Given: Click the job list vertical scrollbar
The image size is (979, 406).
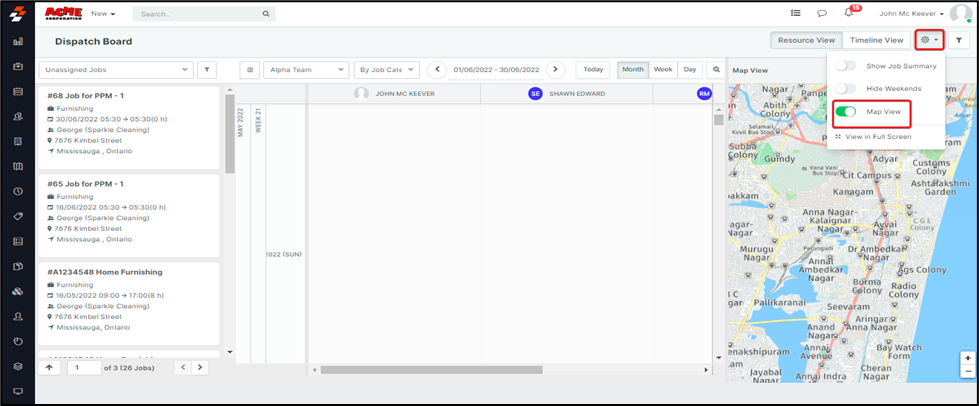Looking at the screenshot, I should 230,134.
